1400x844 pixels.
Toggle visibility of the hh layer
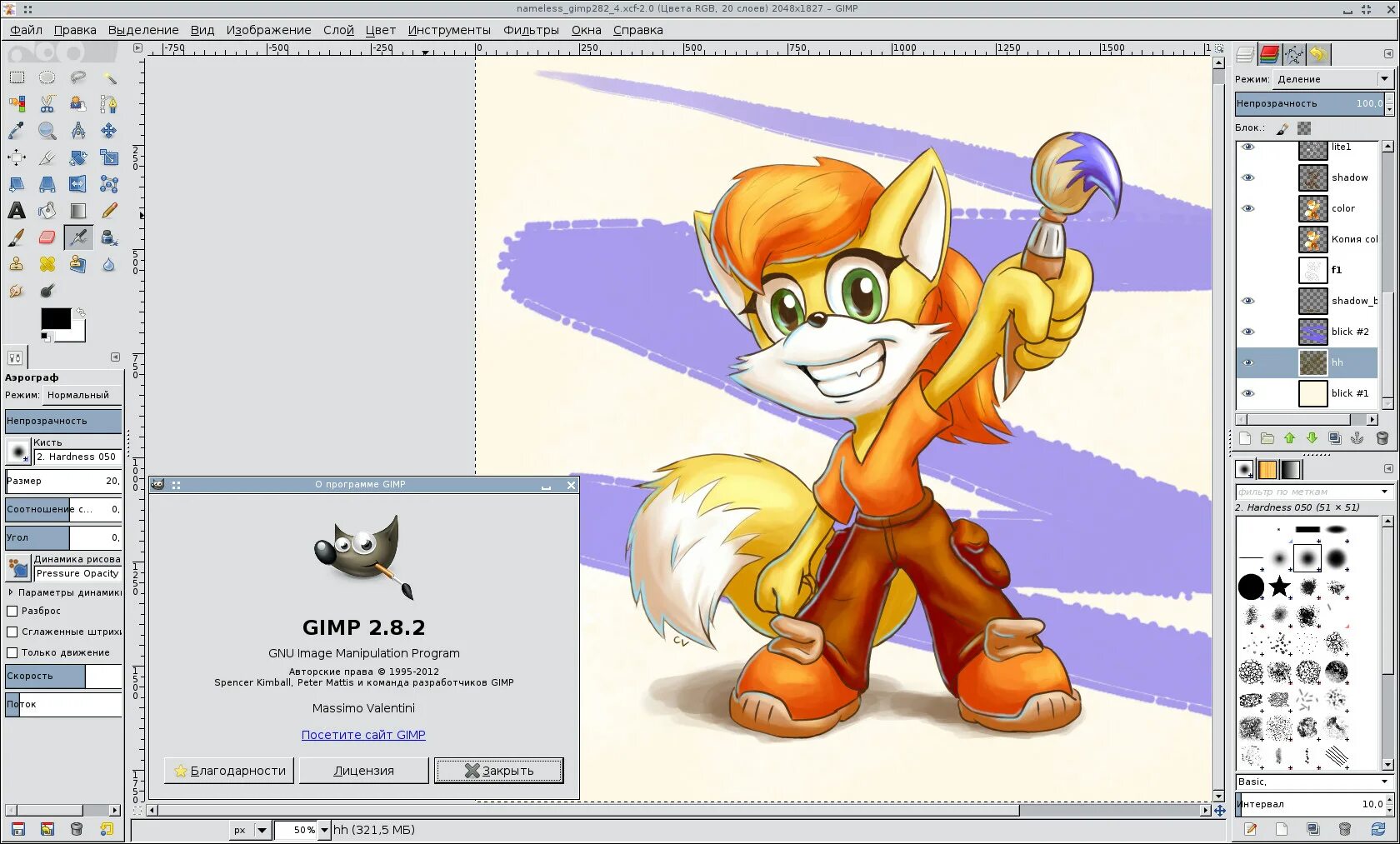coord(1248,362)
